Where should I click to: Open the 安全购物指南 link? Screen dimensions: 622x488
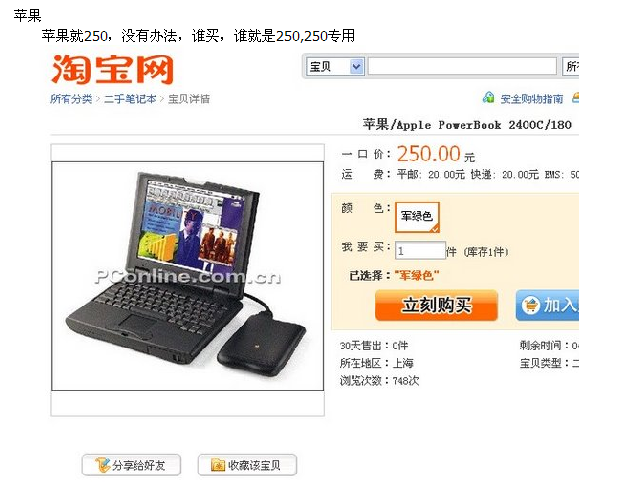pyautogui.click(x=532, y=99)
